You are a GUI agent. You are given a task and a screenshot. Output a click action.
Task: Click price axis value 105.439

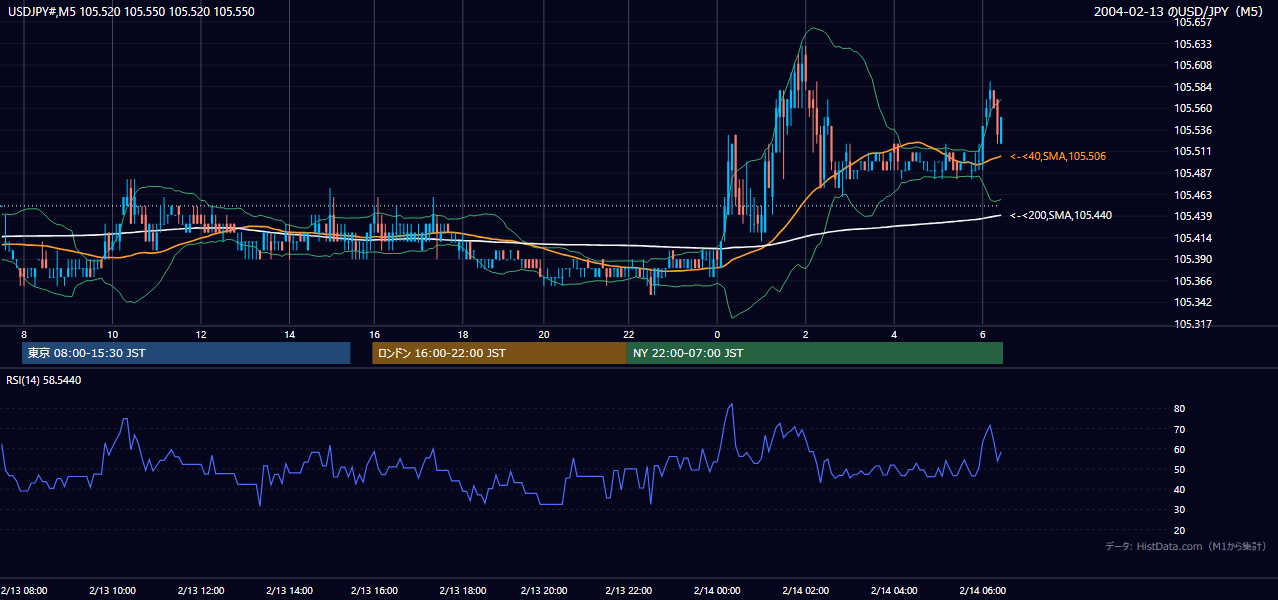click(x=1194, y=216)
